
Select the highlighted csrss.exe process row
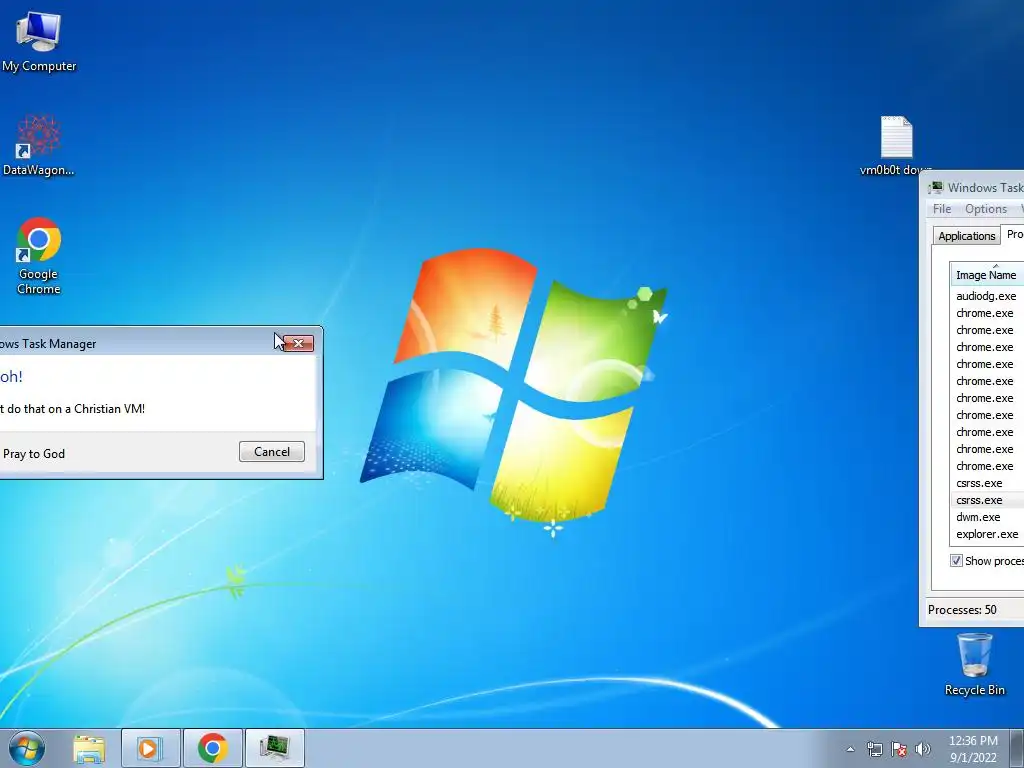[x=987, y=500]
